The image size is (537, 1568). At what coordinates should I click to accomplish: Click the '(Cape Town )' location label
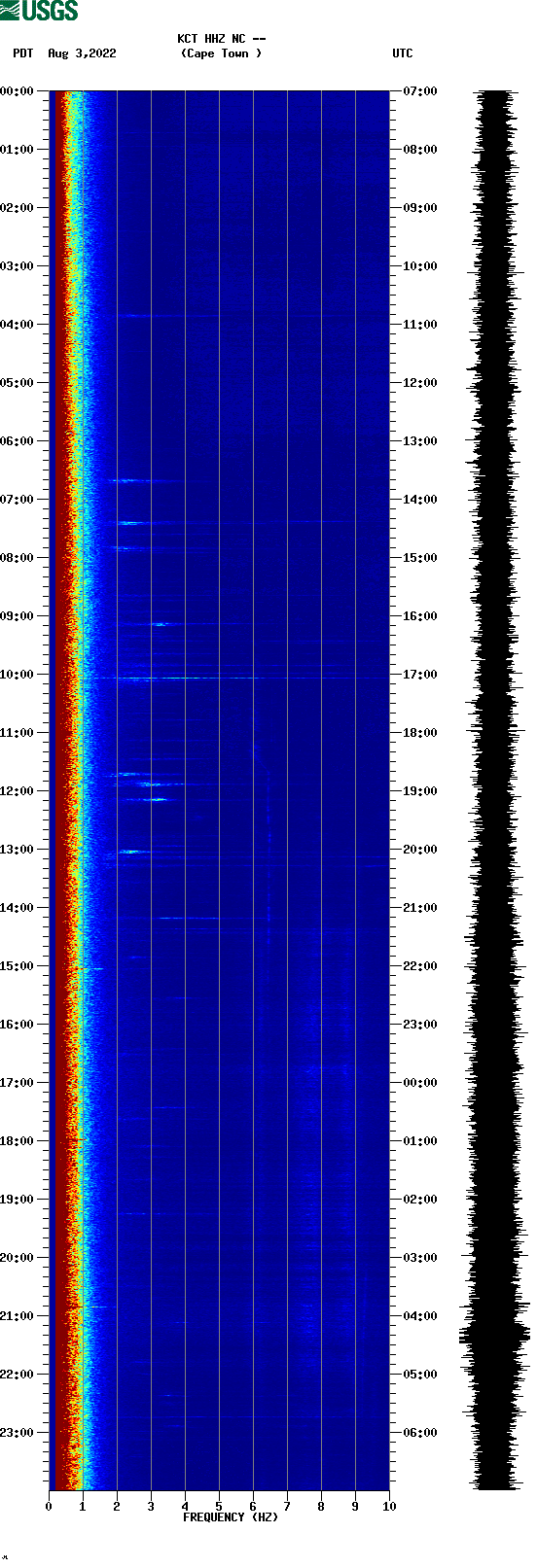pyautogui.click(x=221, y=53)
